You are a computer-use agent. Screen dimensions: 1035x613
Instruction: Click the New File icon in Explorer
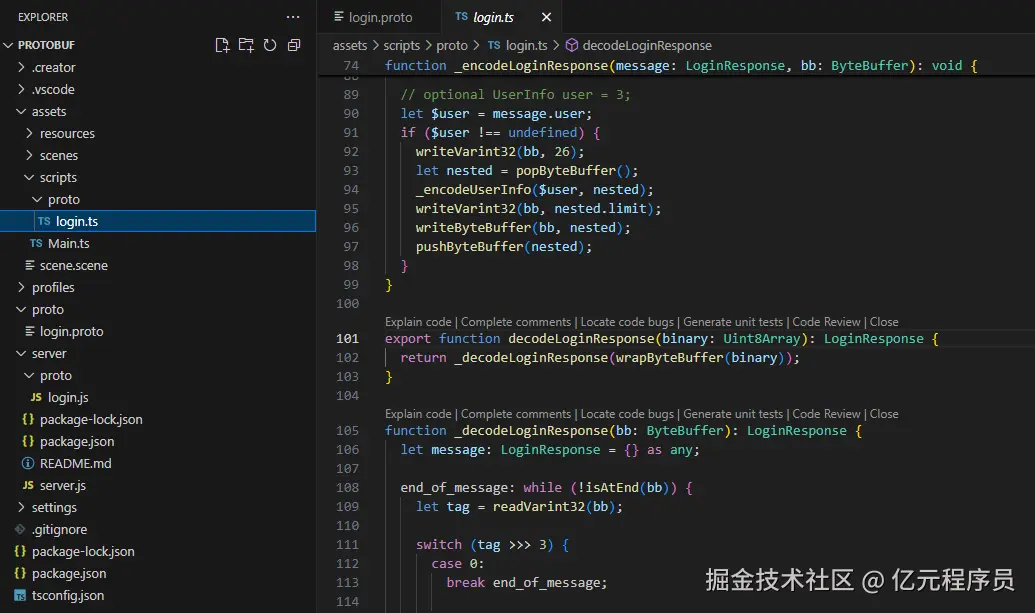222,45
